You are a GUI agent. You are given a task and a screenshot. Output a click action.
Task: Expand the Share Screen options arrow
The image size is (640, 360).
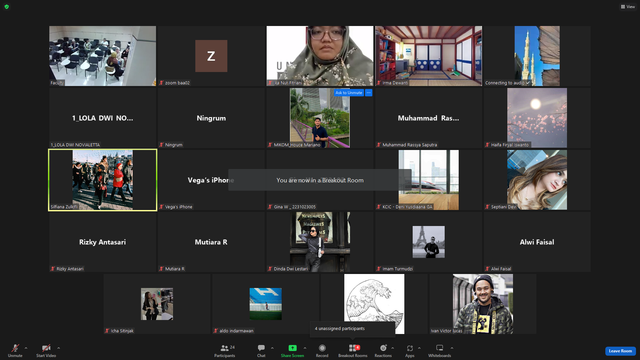(x=305, y=348)
